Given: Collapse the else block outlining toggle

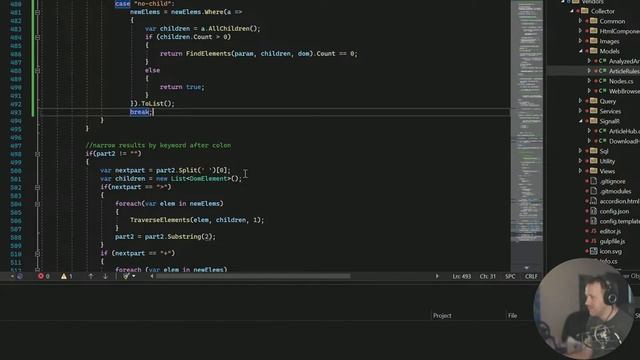Looking at the screenshot, I should coord(37,70).
